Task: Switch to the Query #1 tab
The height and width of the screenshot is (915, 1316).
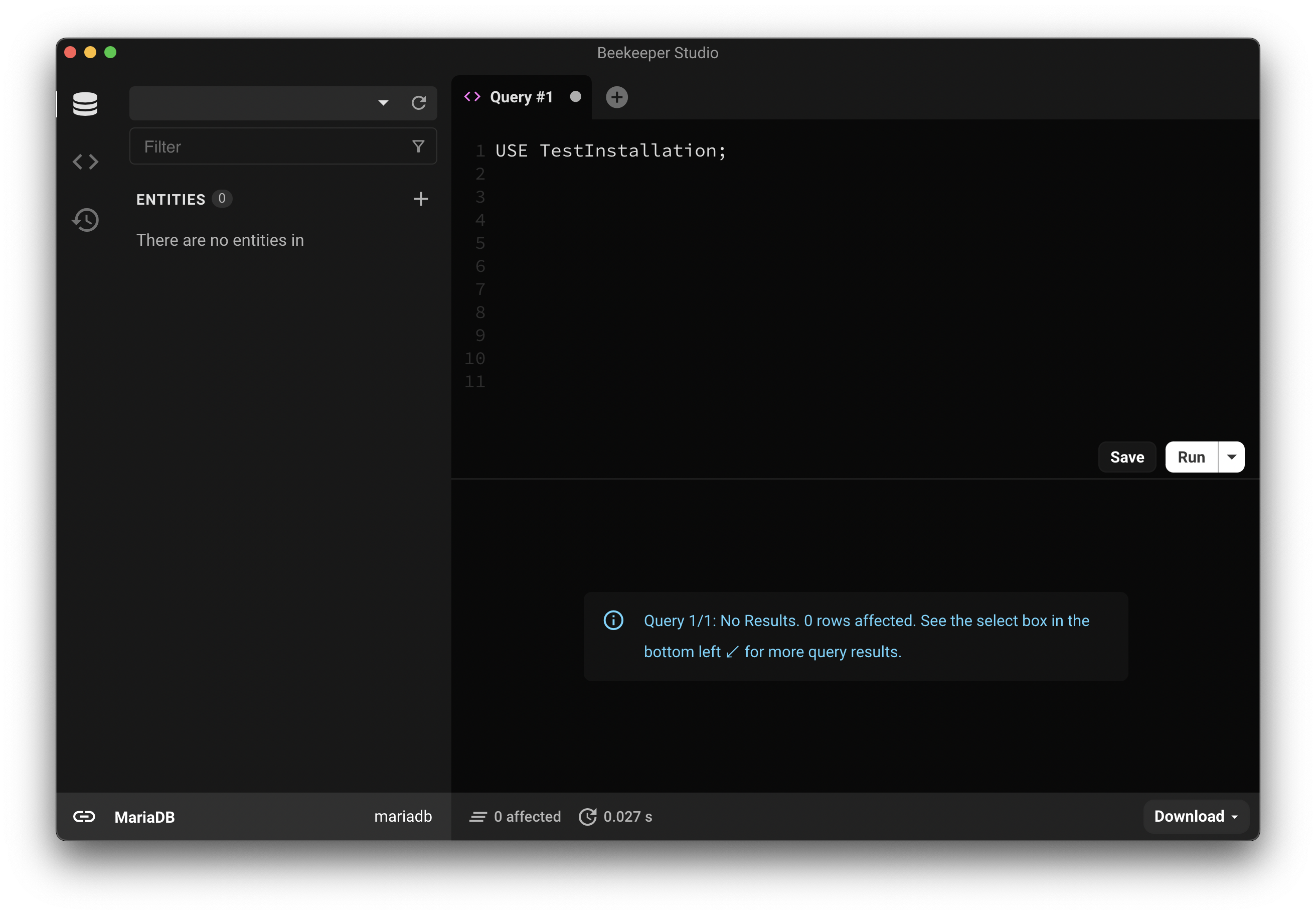Action: click(x=521, y=97)
